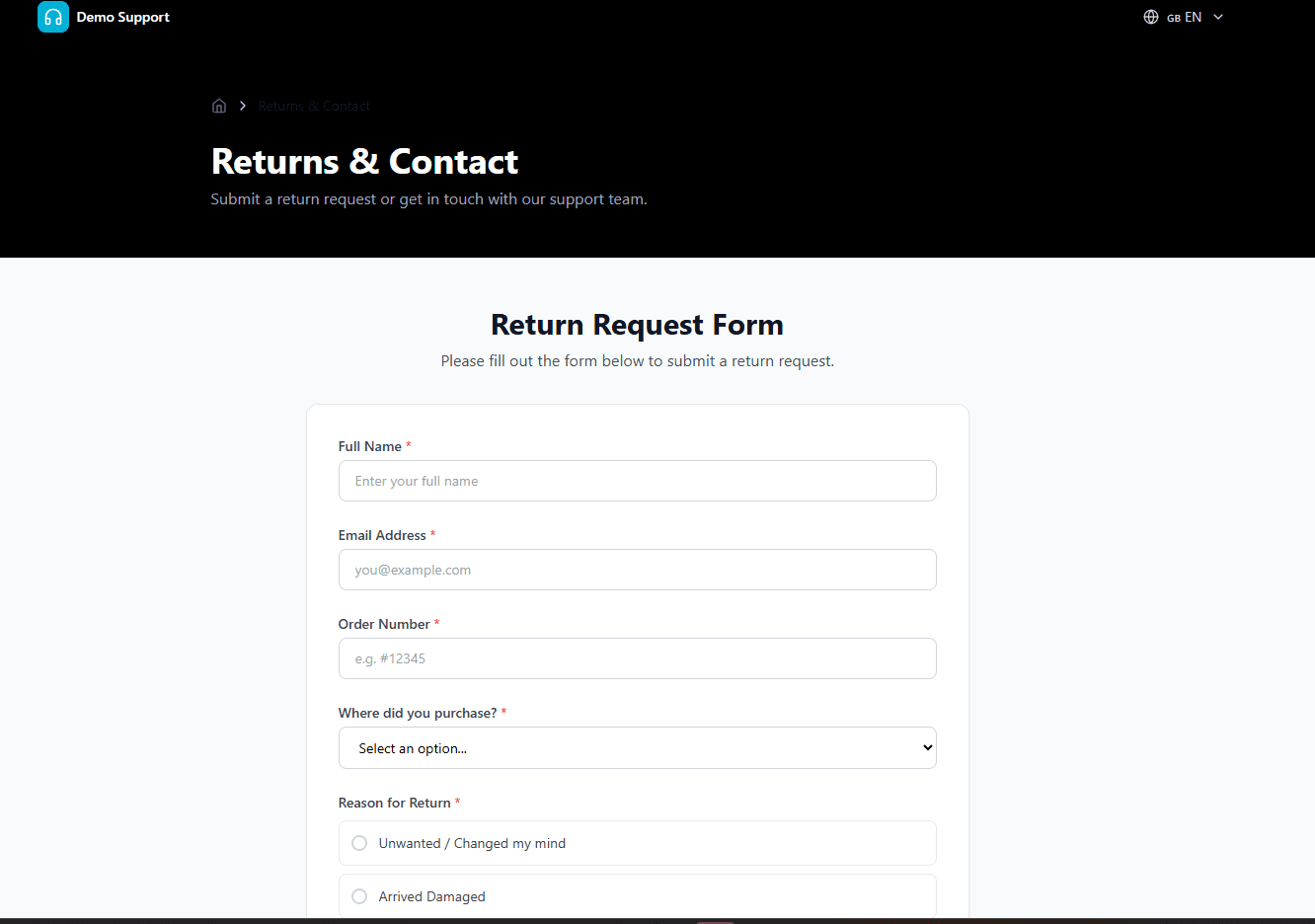Image resolution: width=1315 pixels, height=924 pixels.
Task: Select the 'Unwanted / Changed my mind' radio button
Action: point(359,843)
